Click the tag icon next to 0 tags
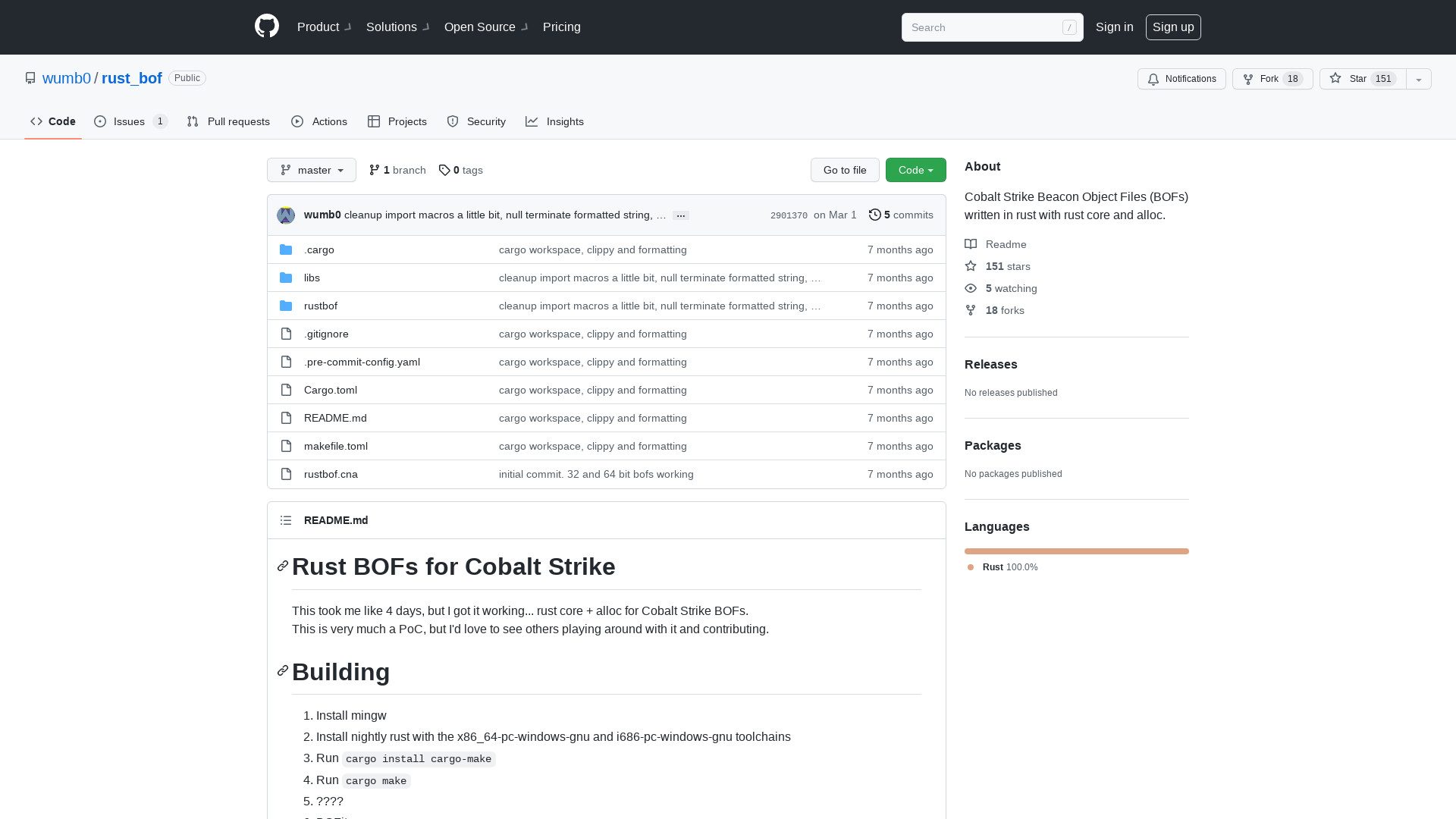 (x=444, y=170)
